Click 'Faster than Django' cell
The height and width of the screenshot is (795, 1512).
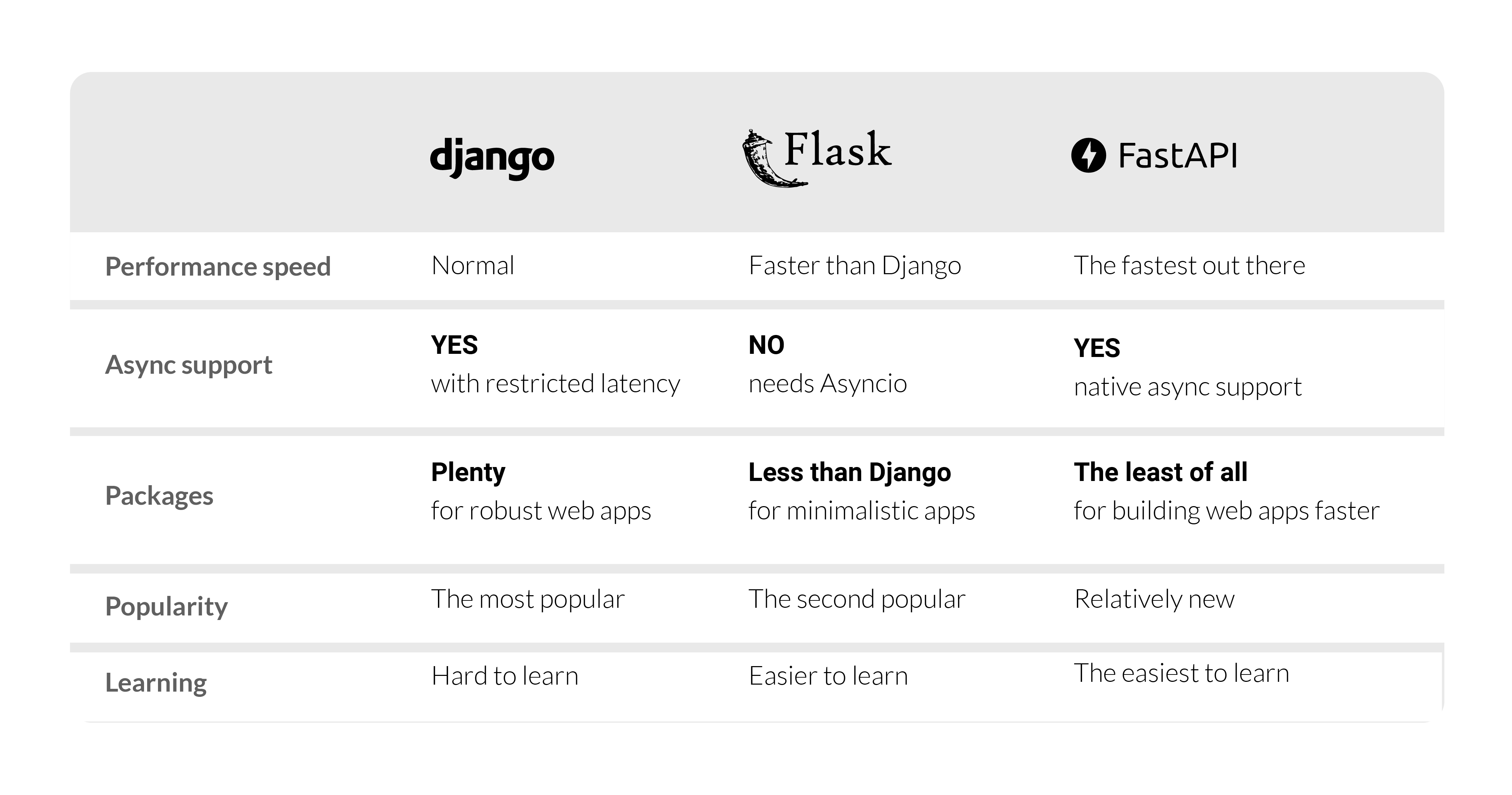(x=855, y=266)
